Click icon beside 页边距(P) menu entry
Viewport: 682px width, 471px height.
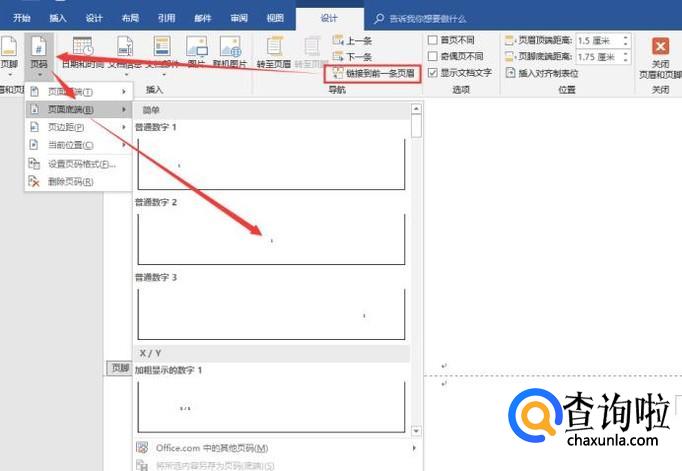pyautogui.click(x=34, y=127)
